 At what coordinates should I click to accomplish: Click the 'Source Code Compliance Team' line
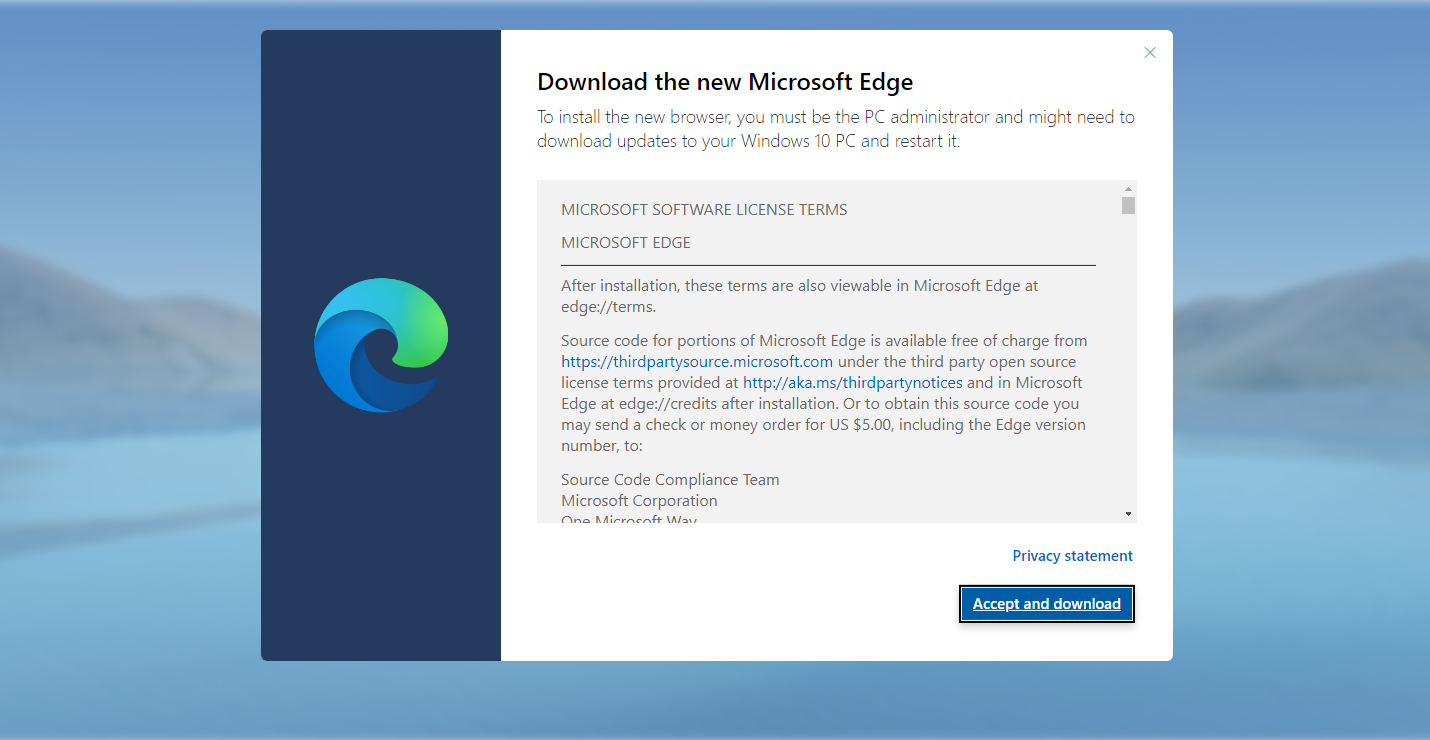click(670, 480)
